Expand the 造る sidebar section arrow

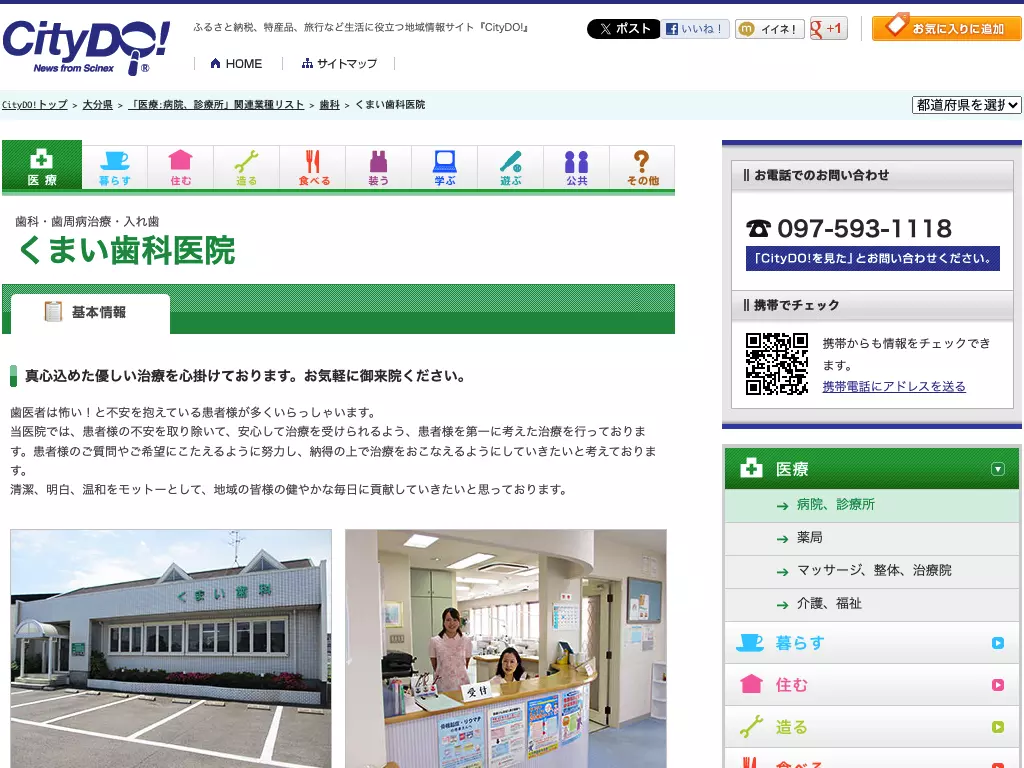[997, 727]
